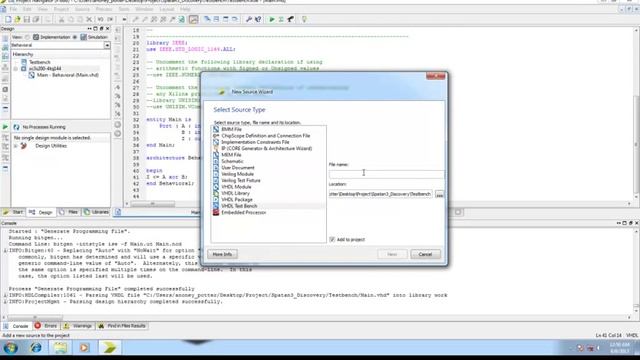Switch to the Files tab
The image size is (640, 360).
click(69, 212)
